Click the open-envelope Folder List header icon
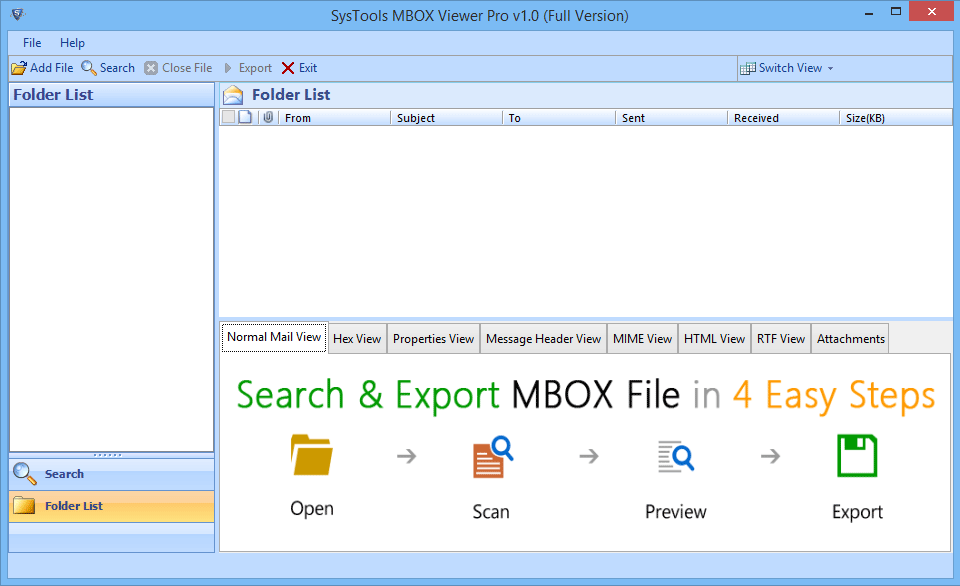Screen dimensions: 960x586 pos(233,95)
